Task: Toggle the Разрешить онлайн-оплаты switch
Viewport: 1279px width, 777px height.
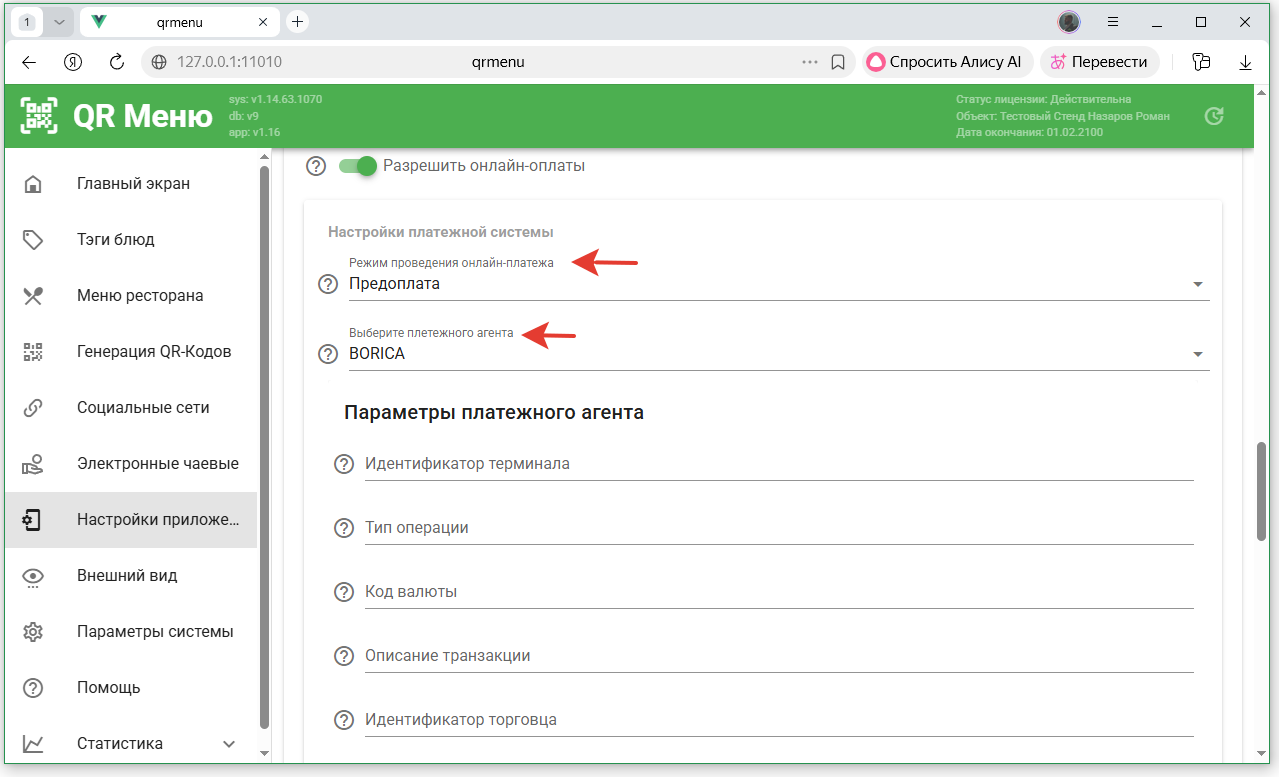Action: point(358,166)
